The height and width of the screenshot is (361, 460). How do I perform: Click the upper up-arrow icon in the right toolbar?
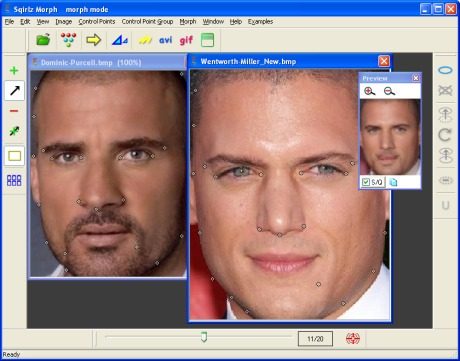pyautogui.click(x=445, y=114)
